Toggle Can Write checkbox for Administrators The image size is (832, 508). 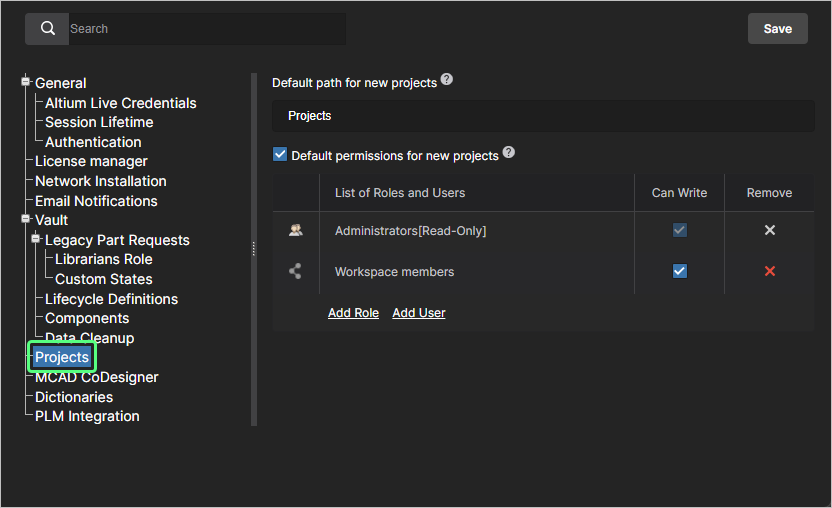679,230
